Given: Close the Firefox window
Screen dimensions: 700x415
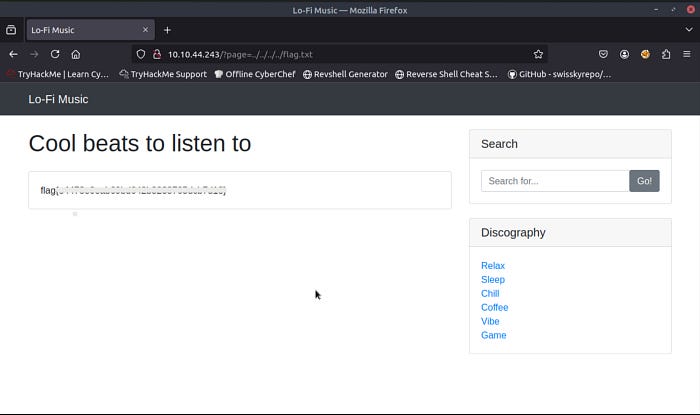Looking at the screenshot, I should (690, 9).
